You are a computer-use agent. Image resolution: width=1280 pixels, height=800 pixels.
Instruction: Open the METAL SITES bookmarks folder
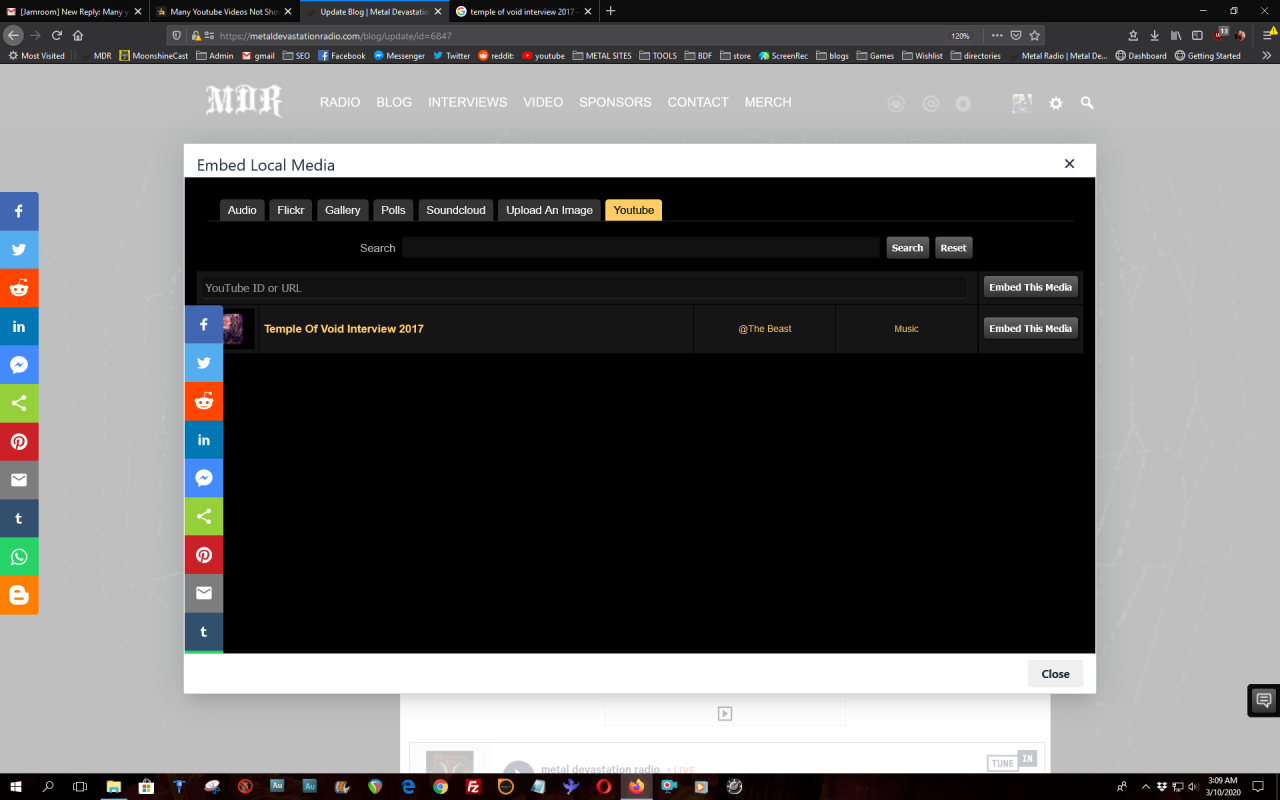[x=602, y=56]
